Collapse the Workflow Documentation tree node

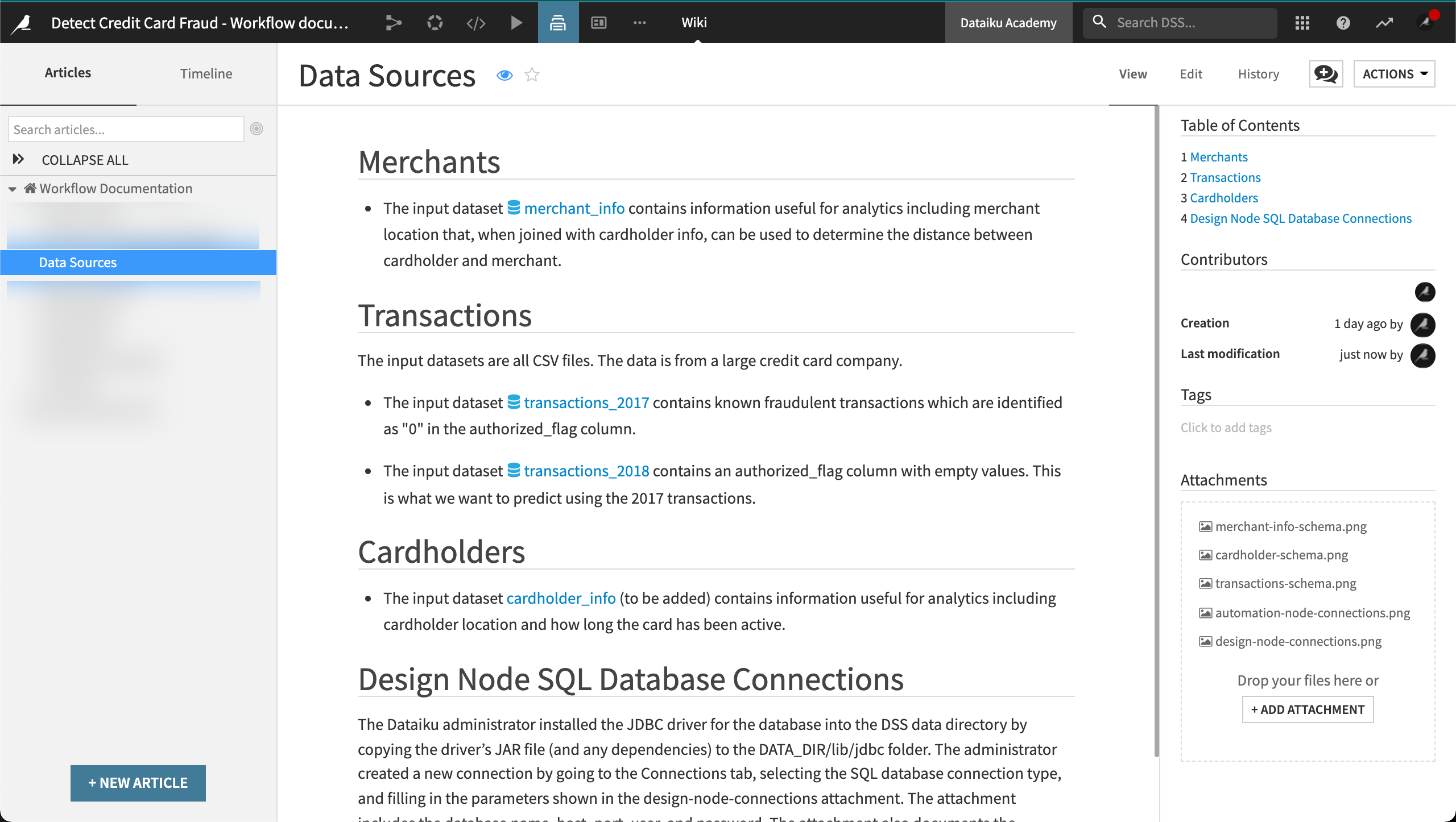13,189
